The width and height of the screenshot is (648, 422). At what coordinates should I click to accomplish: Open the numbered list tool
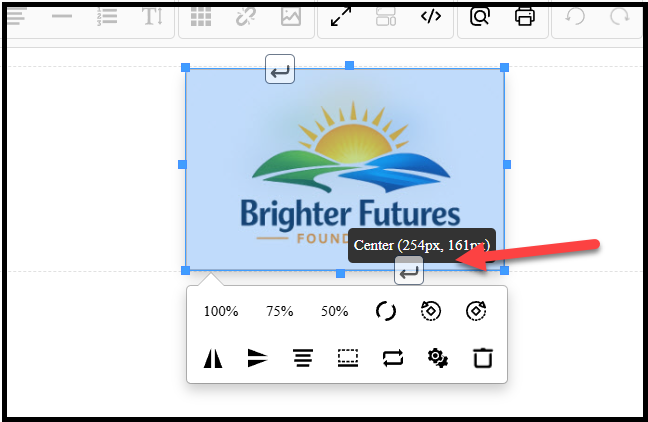point(107,17)
